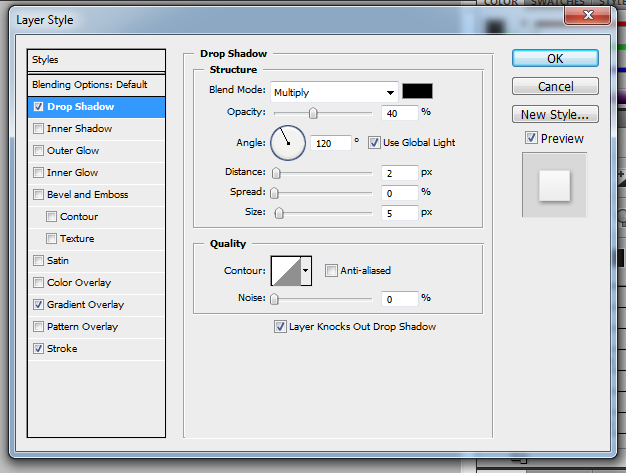The image size is (626, 473).
Task: Toggle Layer Knocks Out Drop Shadow
Action: [280, 327]
